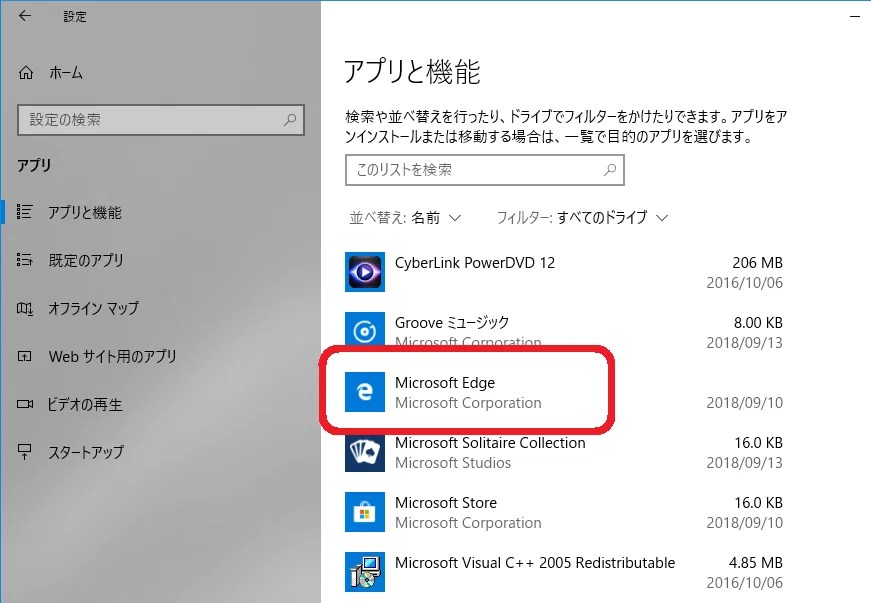Viewport: 871px width, 603px height.
Task: Click Microsoft Studios publisher text
Action: 453,463
